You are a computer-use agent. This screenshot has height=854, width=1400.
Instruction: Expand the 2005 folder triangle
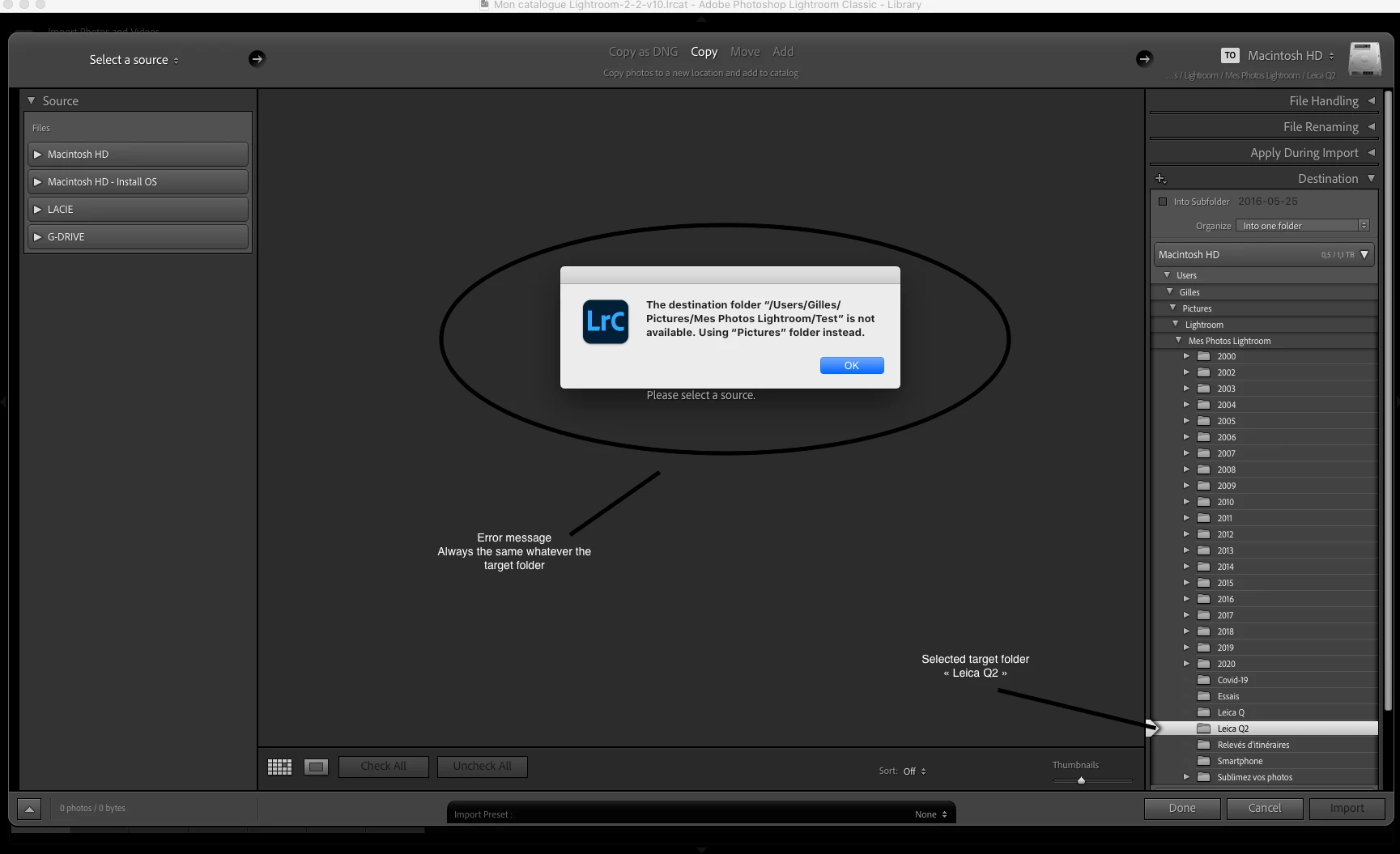pos(1186,421)
